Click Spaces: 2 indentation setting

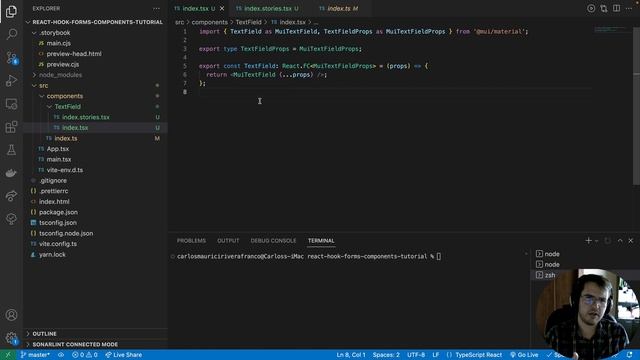point(386,355)
